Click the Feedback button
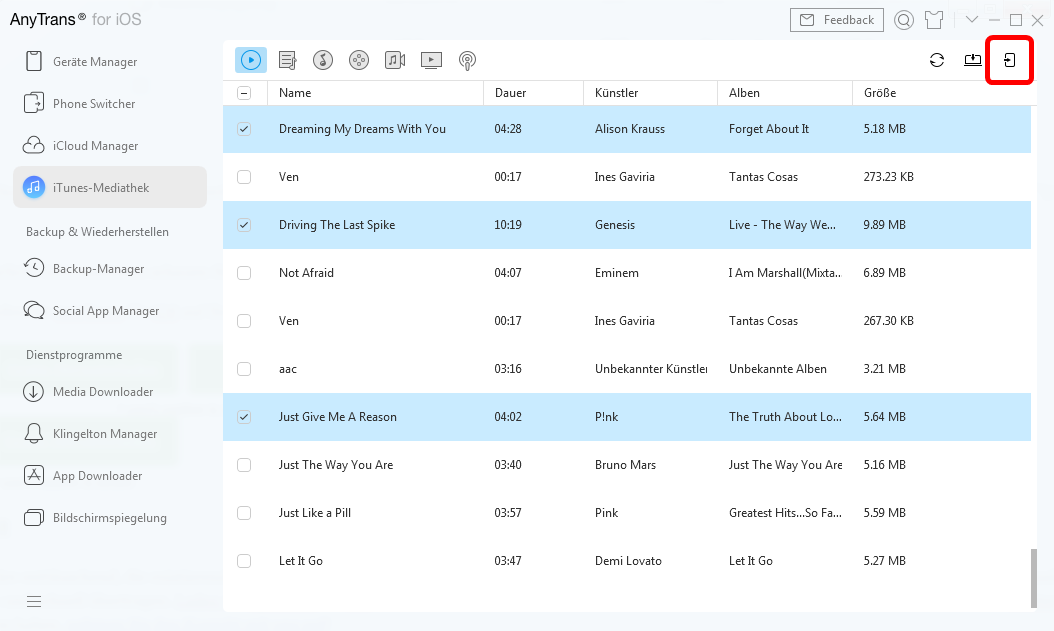 837,20
